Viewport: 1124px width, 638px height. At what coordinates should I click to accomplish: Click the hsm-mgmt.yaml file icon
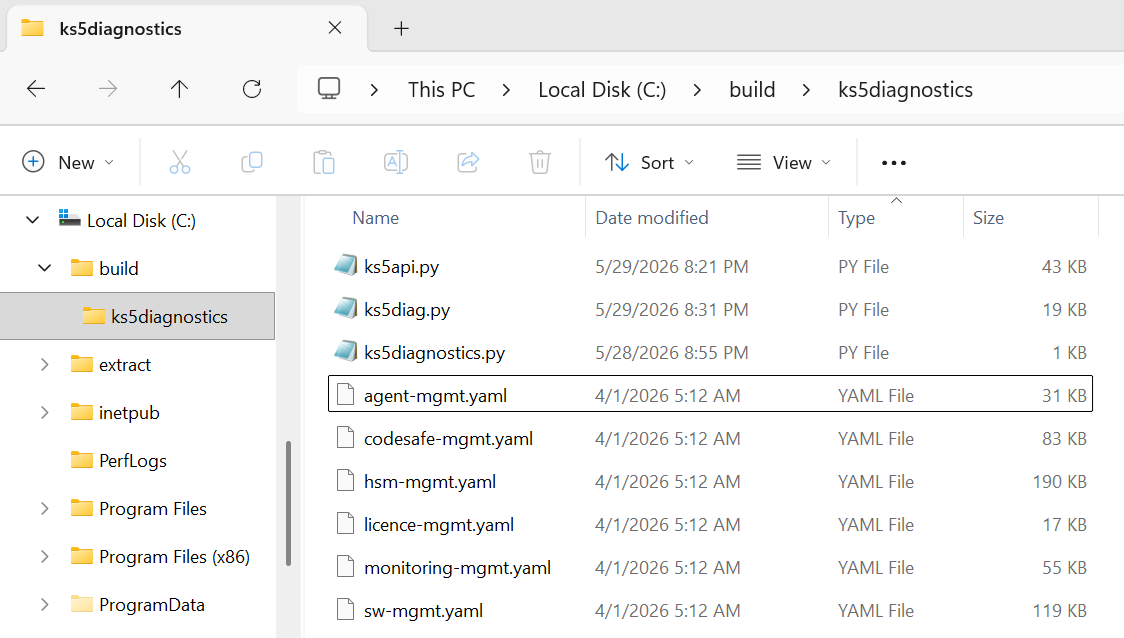point(346,481)
